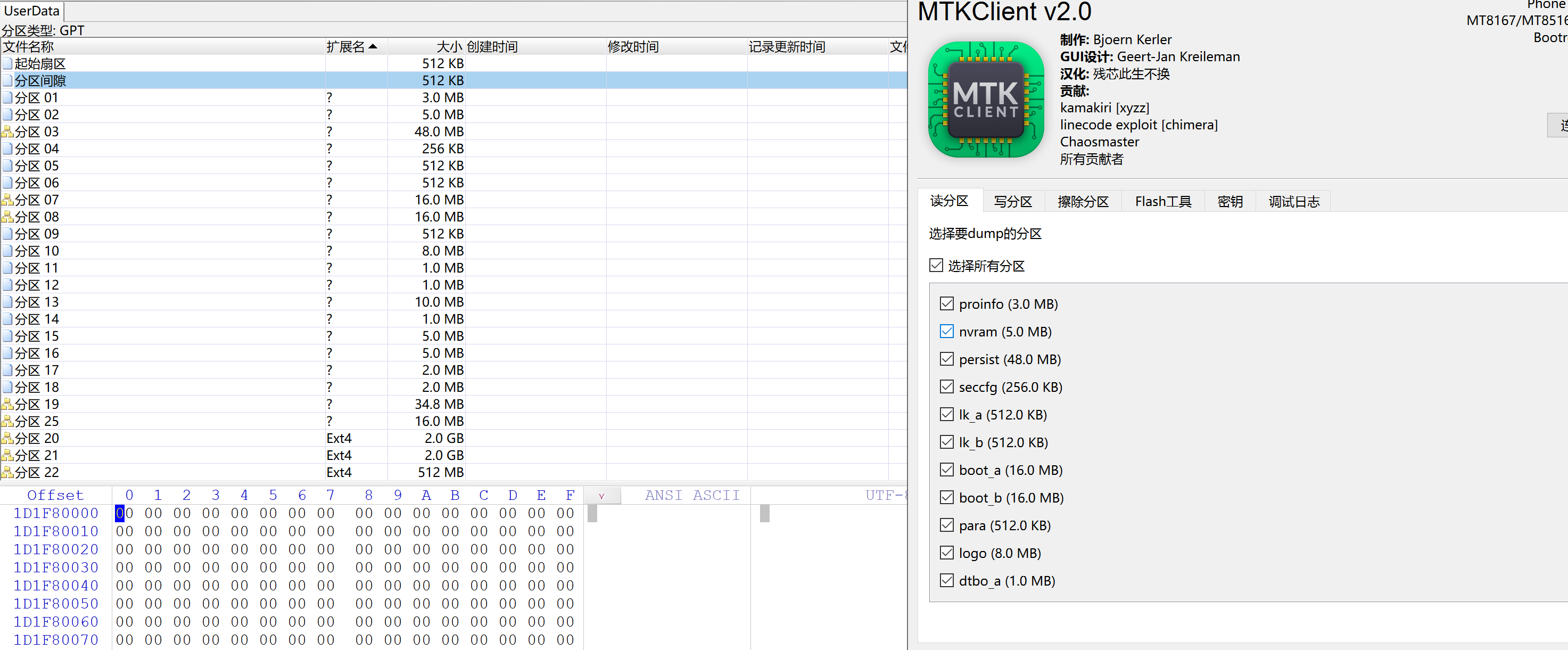
Task: Select the 分区 18 row
Action: (x=453, y=387)
